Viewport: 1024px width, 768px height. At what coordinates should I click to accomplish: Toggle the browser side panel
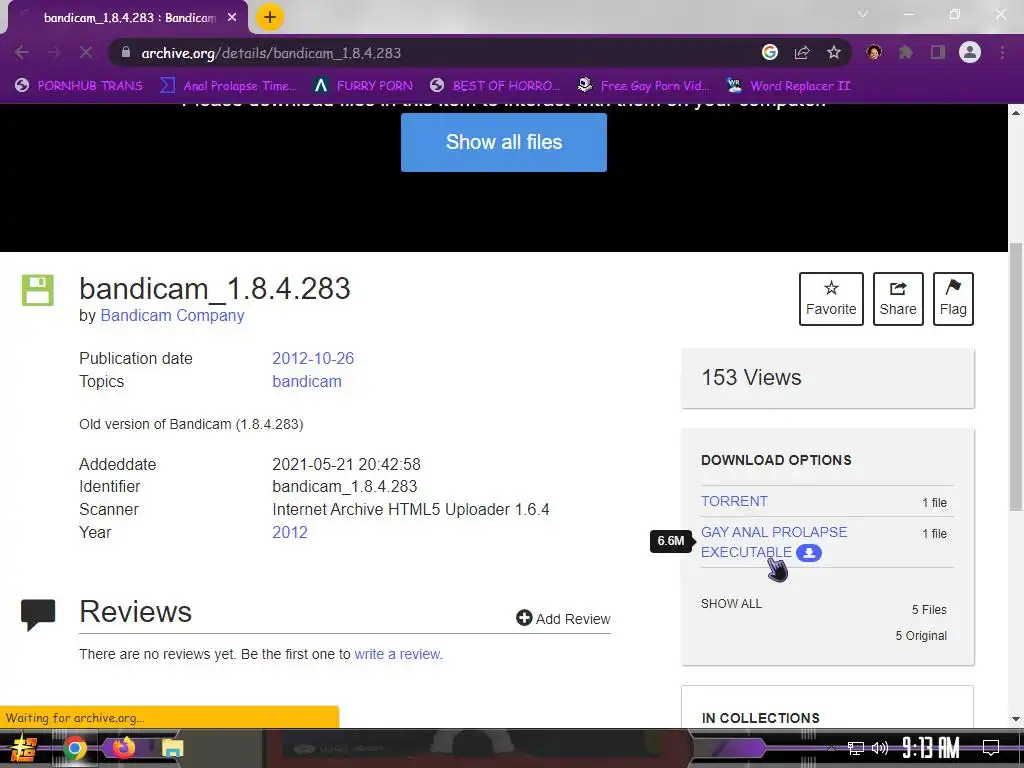point(938,52)
